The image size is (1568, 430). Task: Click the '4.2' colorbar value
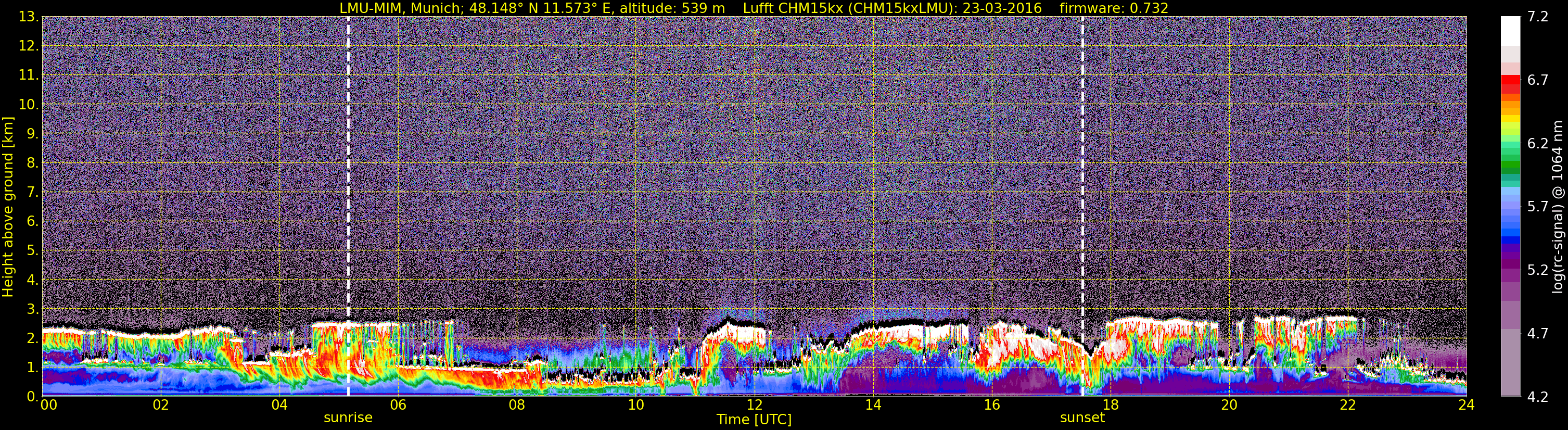click(1538, 397)
